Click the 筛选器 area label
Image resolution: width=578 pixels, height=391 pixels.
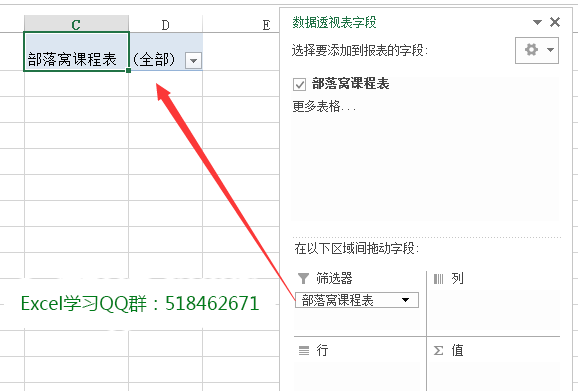334,278
